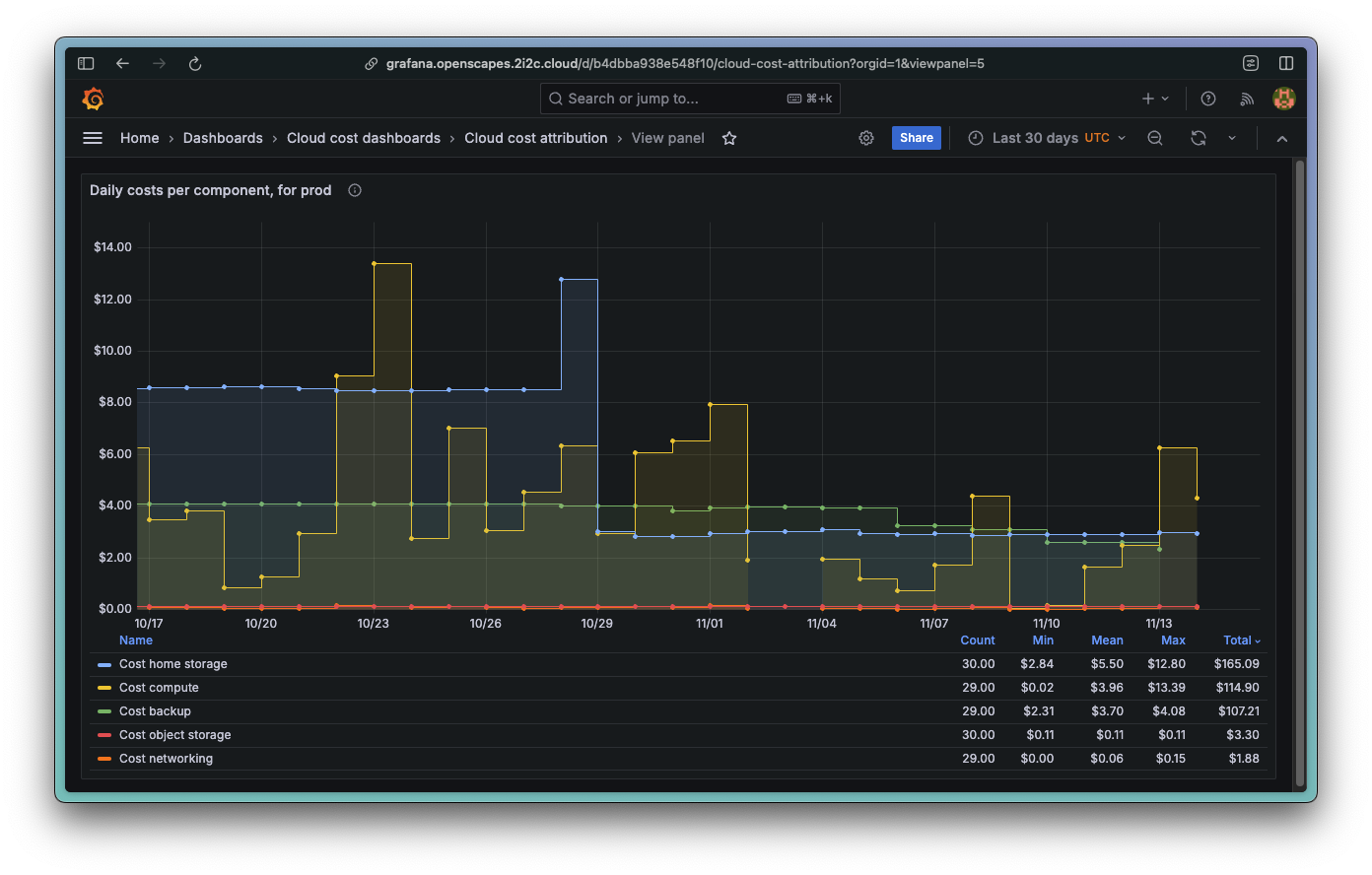Show panel info via the info icon
Viewport: 1372px width, 875px height.
coord(354,190)
